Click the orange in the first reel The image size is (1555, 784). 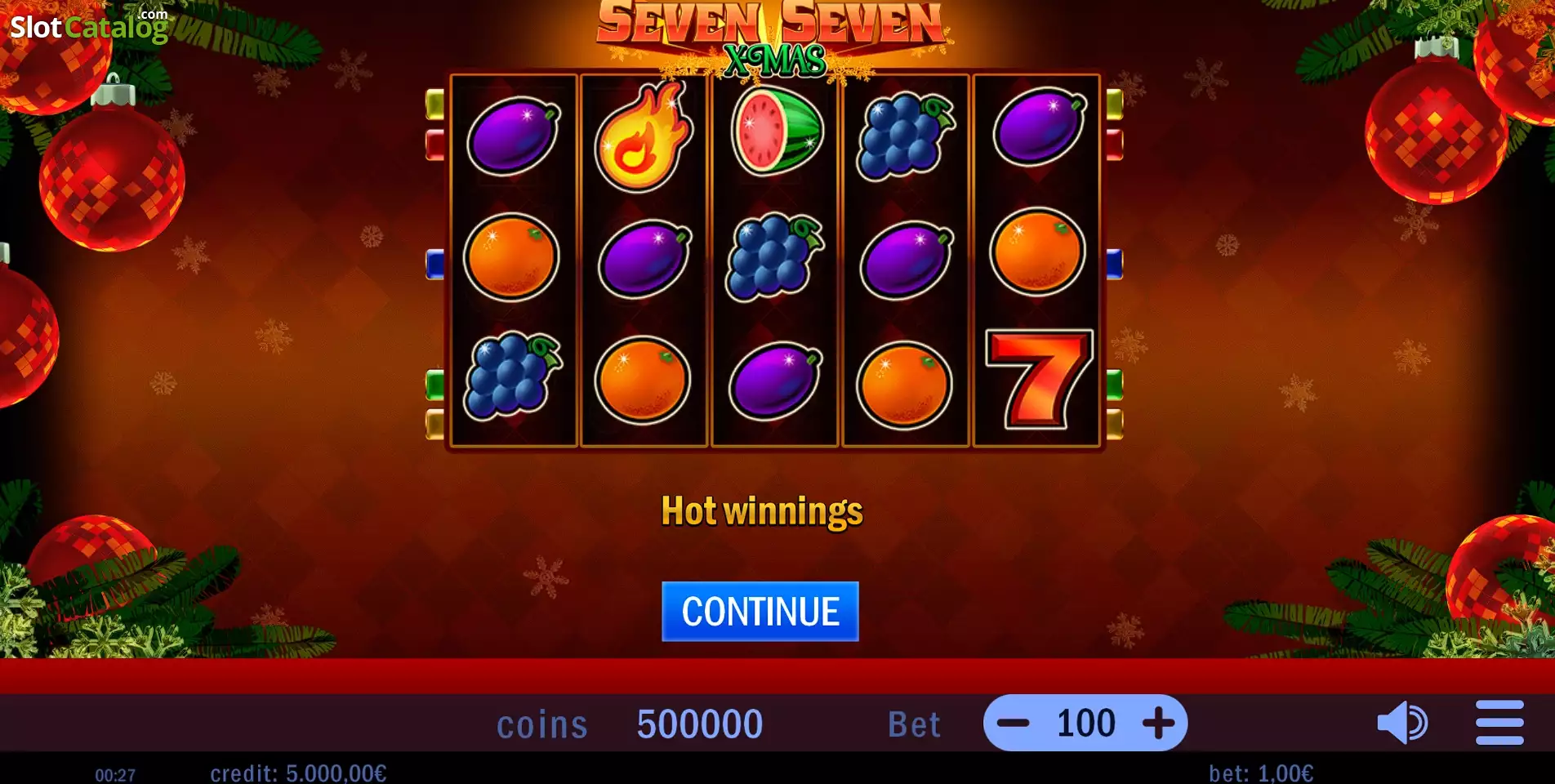[x=511, y=256]
